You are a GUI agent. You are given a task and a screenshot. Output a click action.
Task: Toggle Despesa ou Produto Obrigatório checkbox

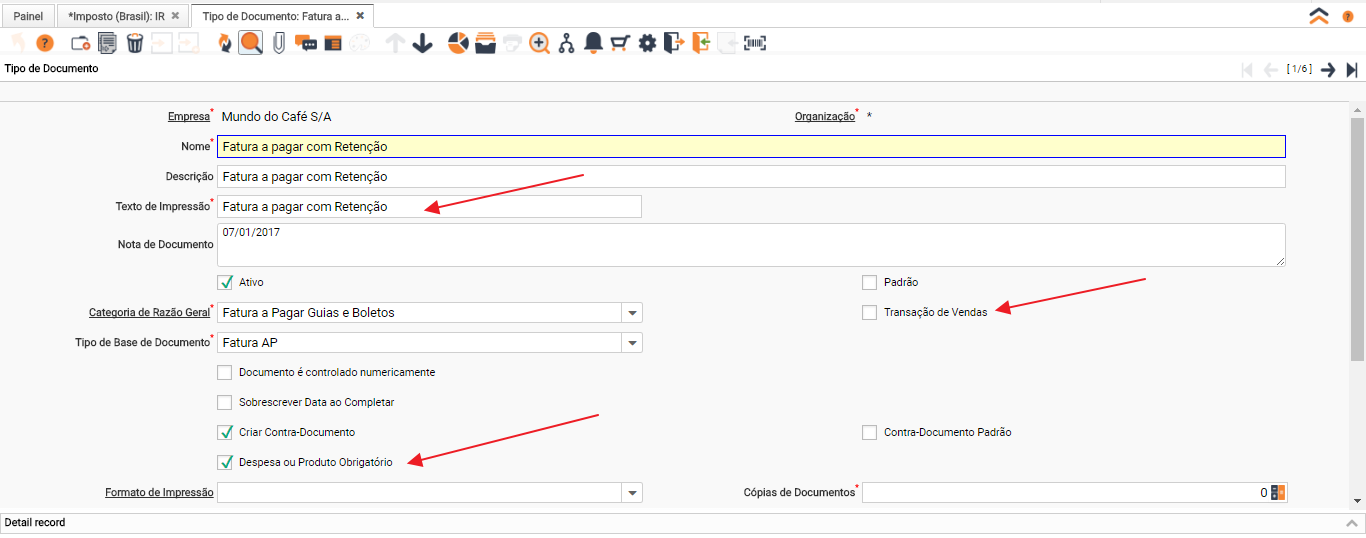[x=225, y=462]
